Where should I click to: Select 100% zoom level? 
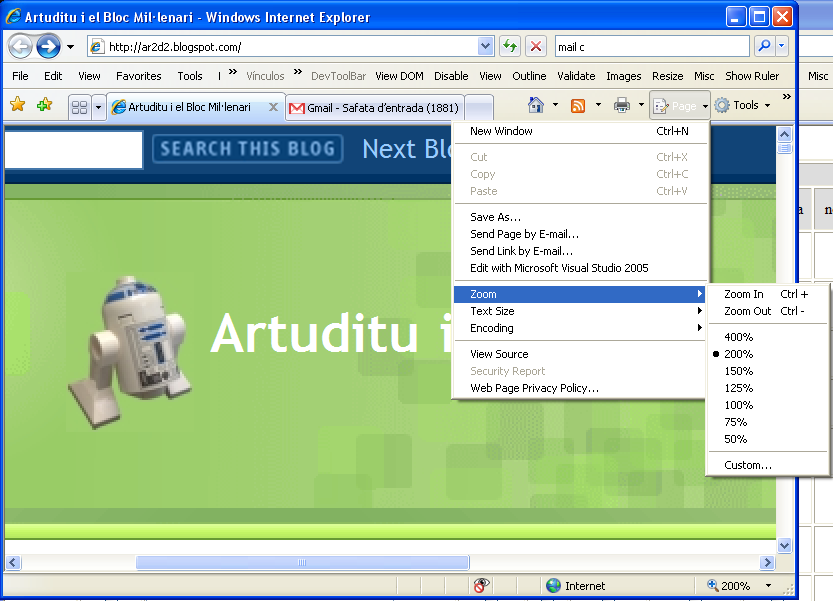(x=738, y=405)
